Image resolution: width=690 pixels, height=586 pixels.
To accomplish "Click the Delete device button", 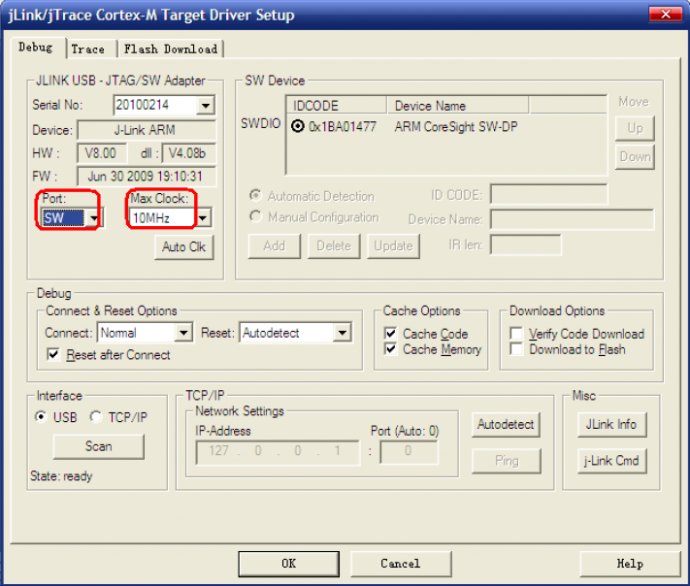I will 334,246.
